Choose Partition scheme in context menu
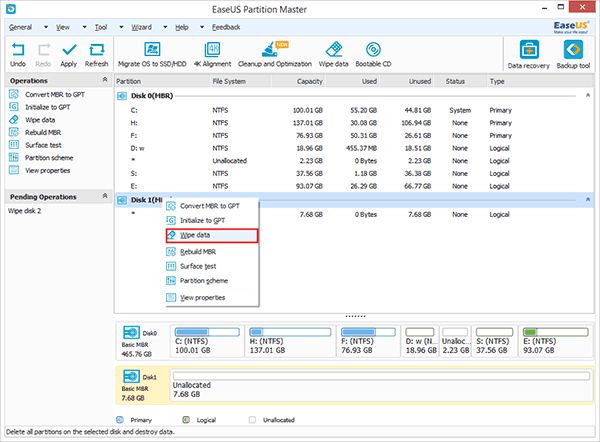 click(x=212, y=281)
